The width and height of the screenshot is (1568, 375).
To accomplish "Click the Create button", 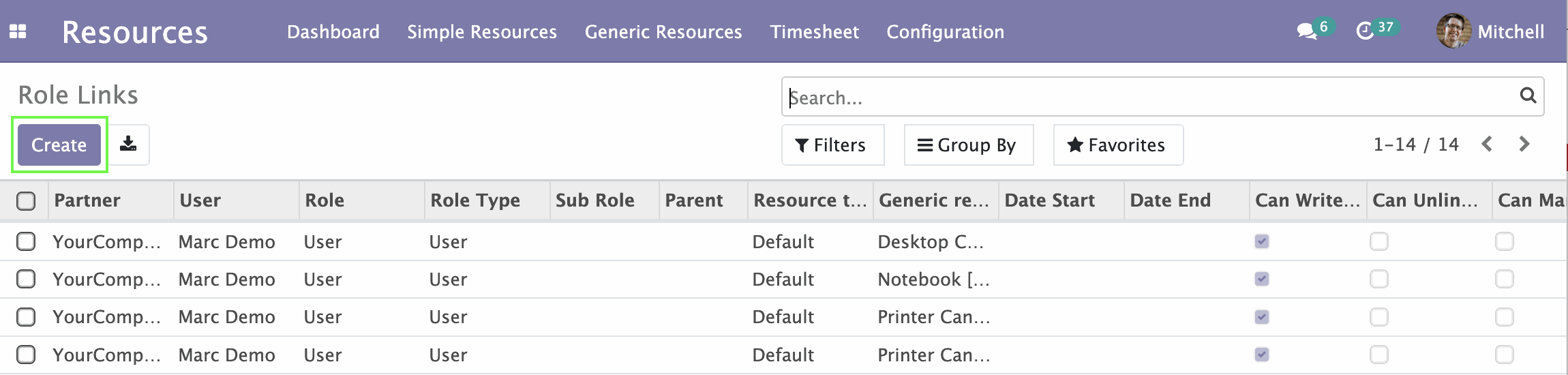I will (x=59, y=145).
